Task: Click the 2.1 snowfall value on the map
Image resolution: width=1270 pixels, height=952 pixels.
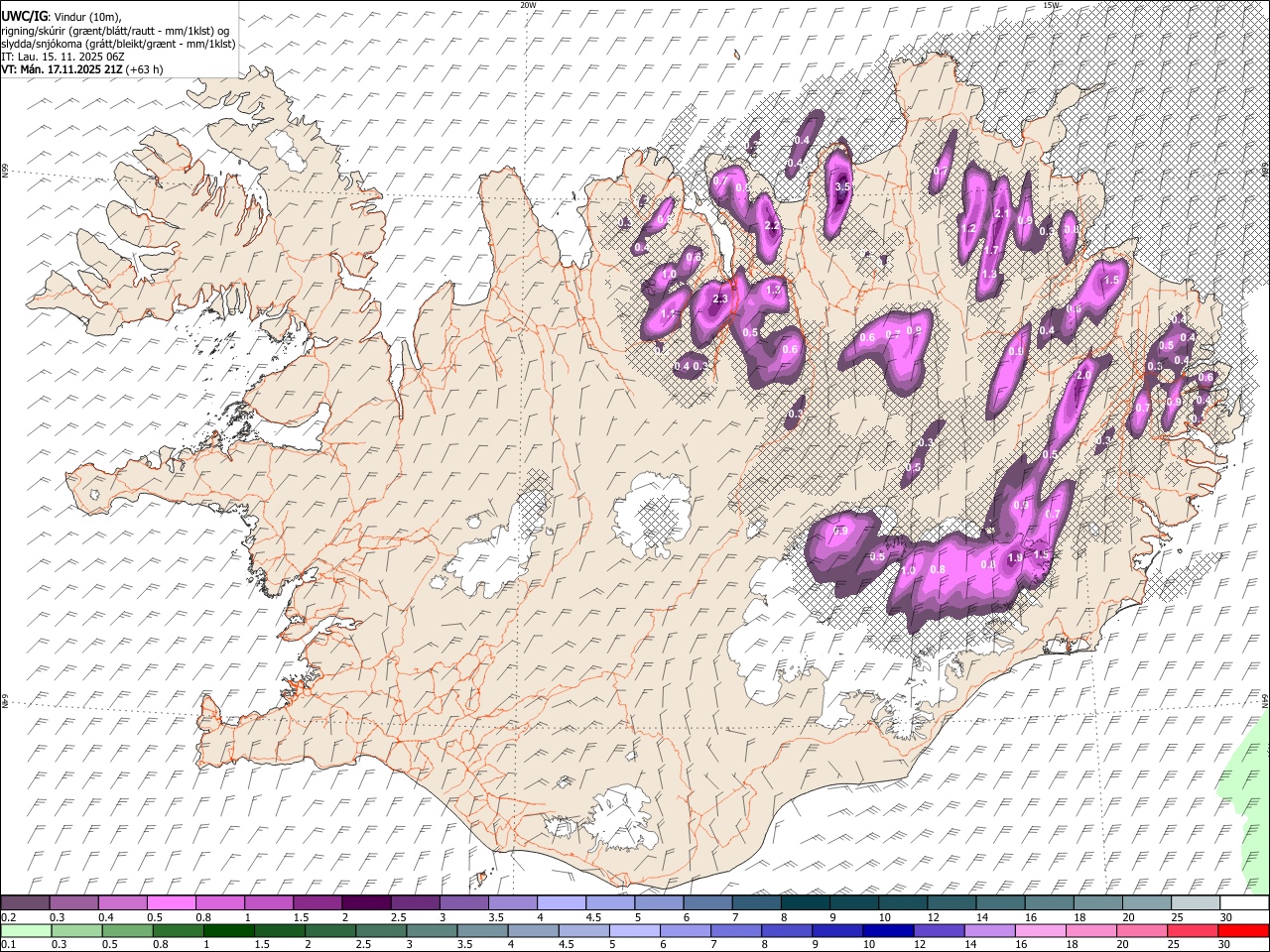Action: coord(1001,213)
